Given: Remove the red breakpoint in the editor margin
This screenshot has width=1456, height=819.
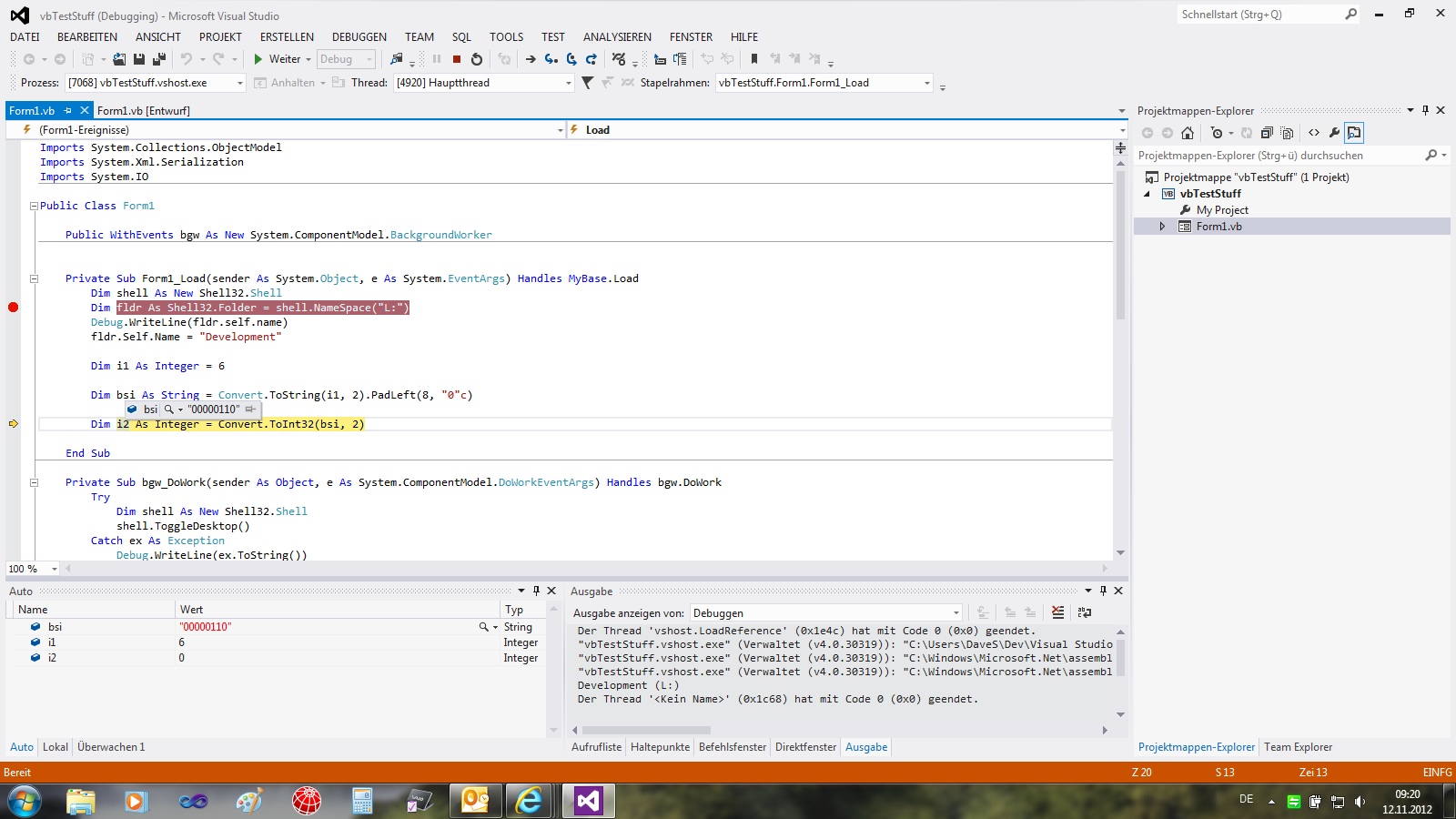Looking at the screenshot, I should click(x=13, y=308).
